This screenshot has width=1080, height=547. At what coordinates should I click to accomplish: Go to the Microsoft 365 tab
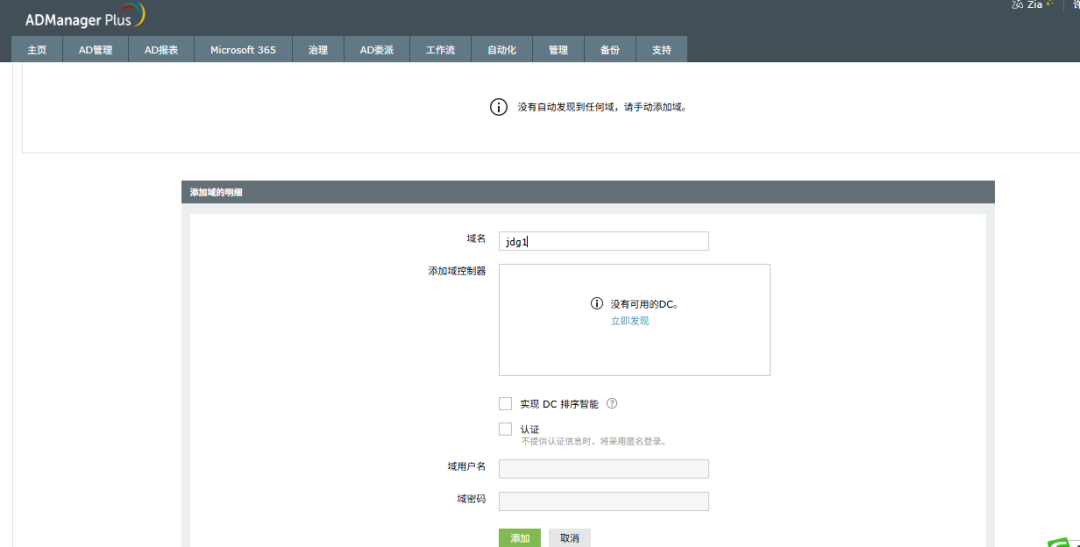tap(243, 50)
